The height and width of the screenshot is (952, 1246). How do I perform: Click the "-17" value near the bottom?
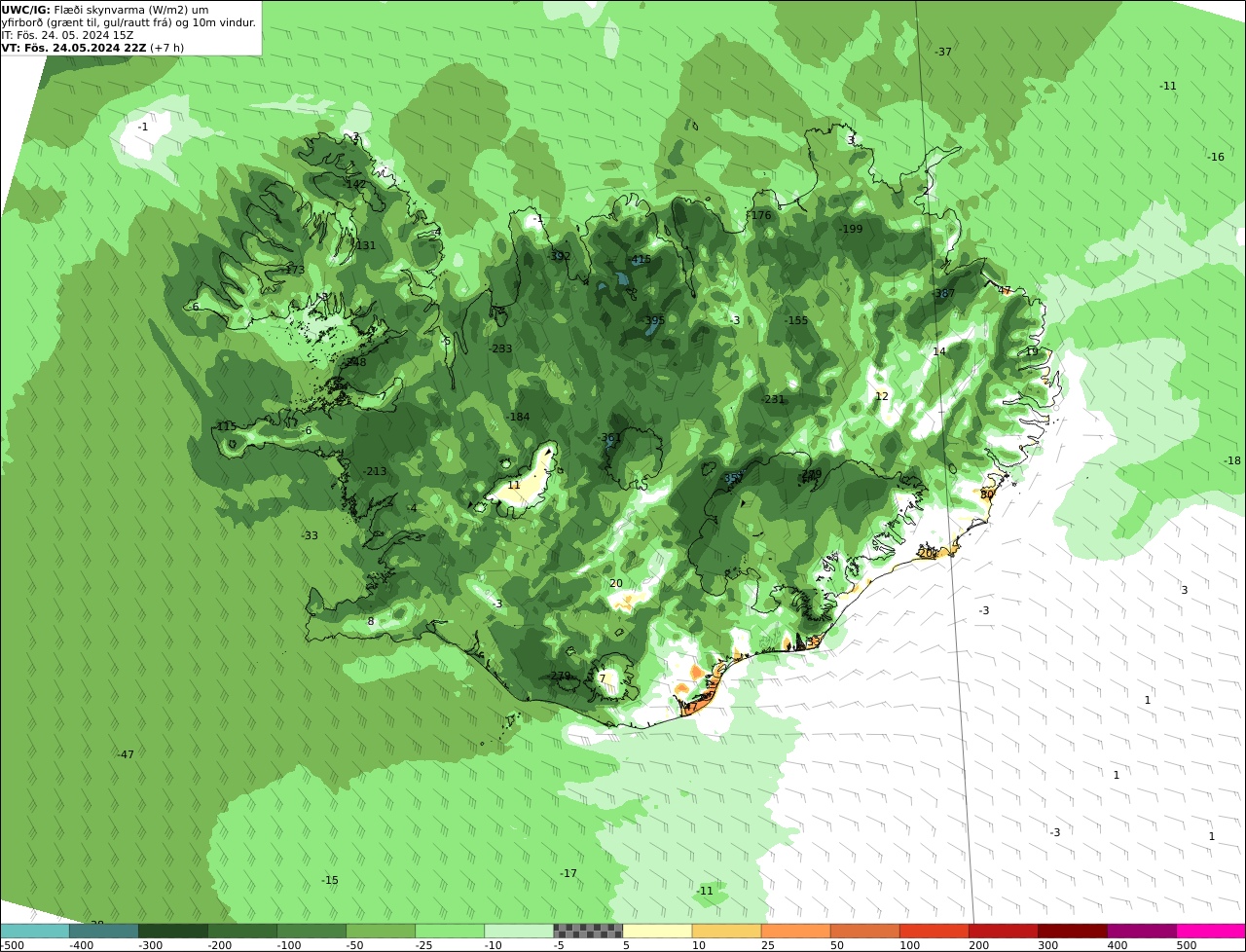[568, 874]
